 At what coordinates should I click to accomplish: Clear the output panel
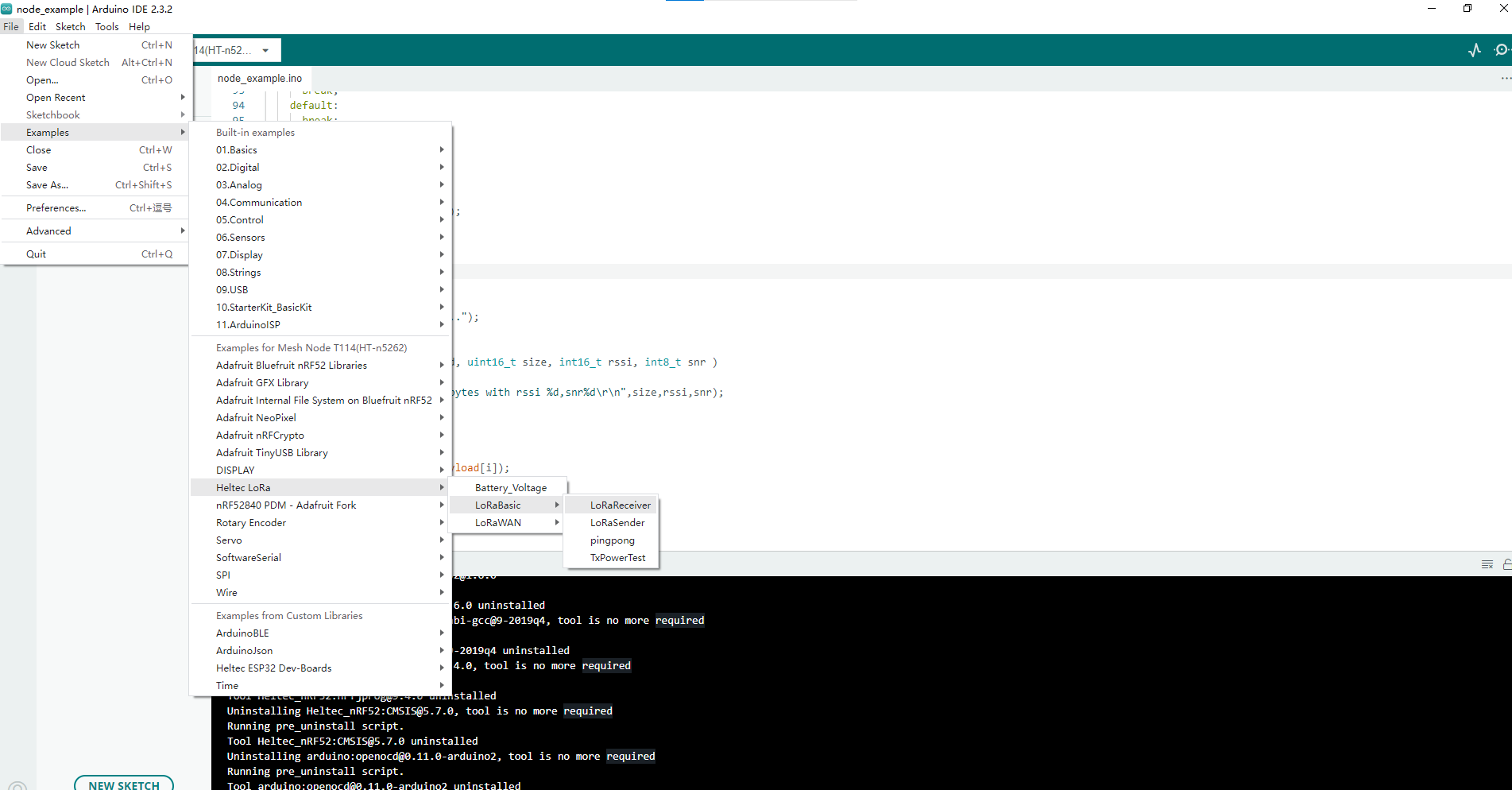(1487, 564)
